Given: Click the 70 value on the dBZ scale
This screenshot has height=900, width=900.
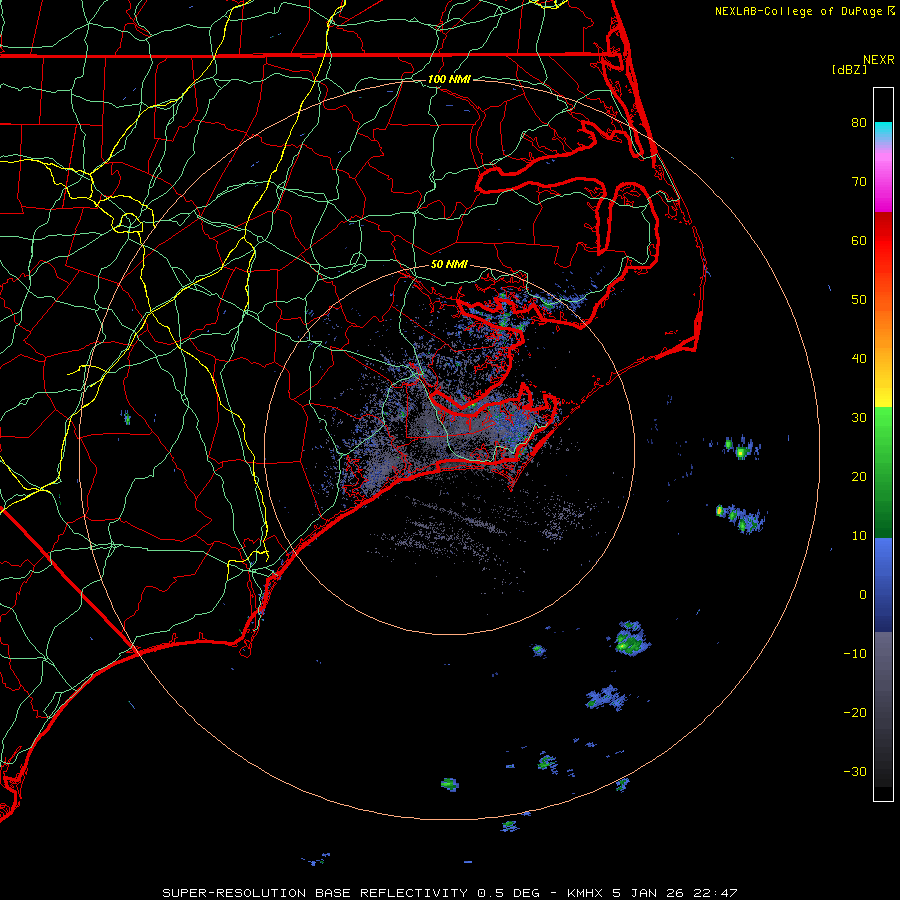Looking at the screenshot, I should [x=859, y=181].
